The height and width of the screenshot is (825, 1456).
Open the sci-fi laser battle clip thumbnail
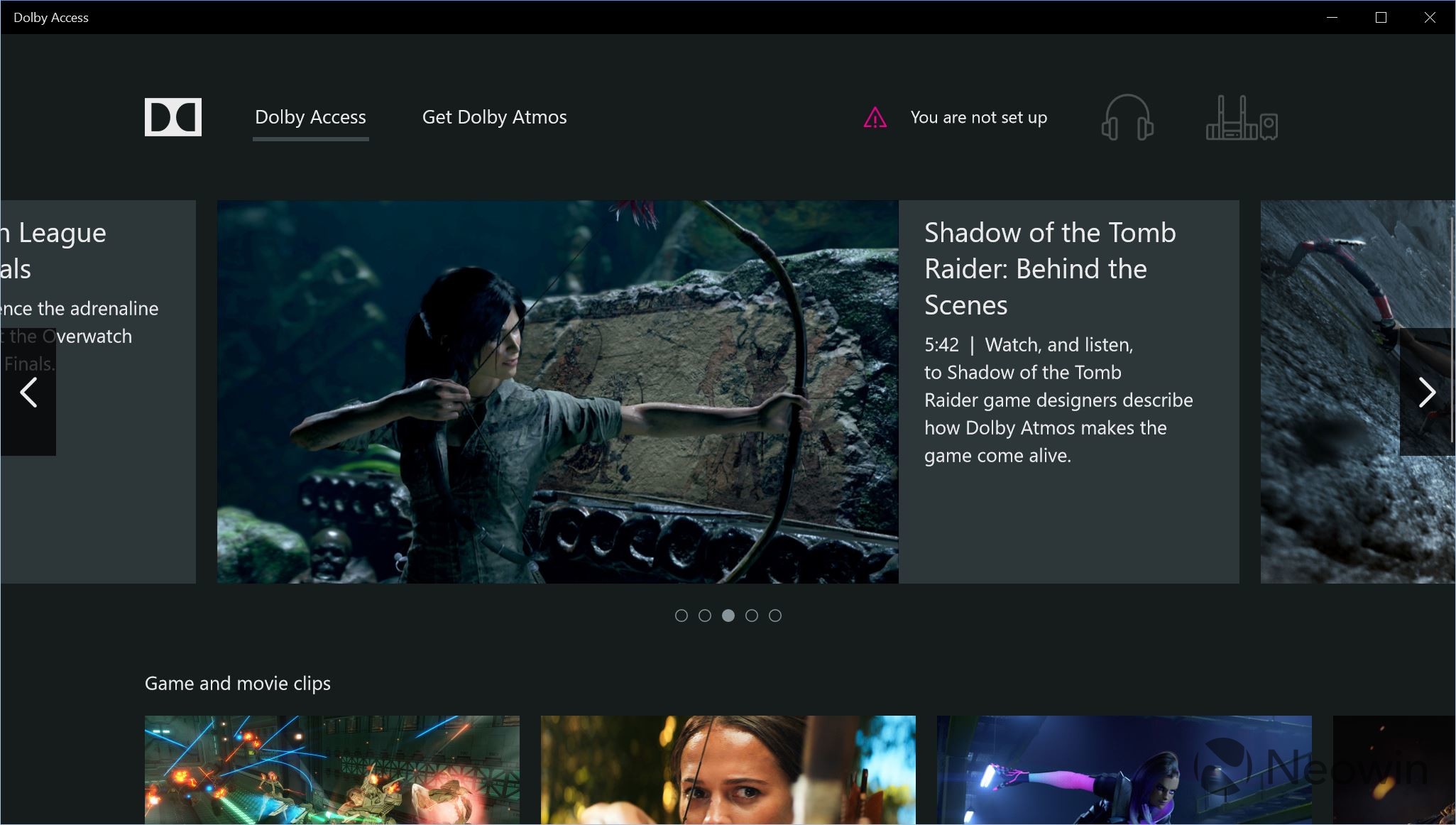(332, 770)
